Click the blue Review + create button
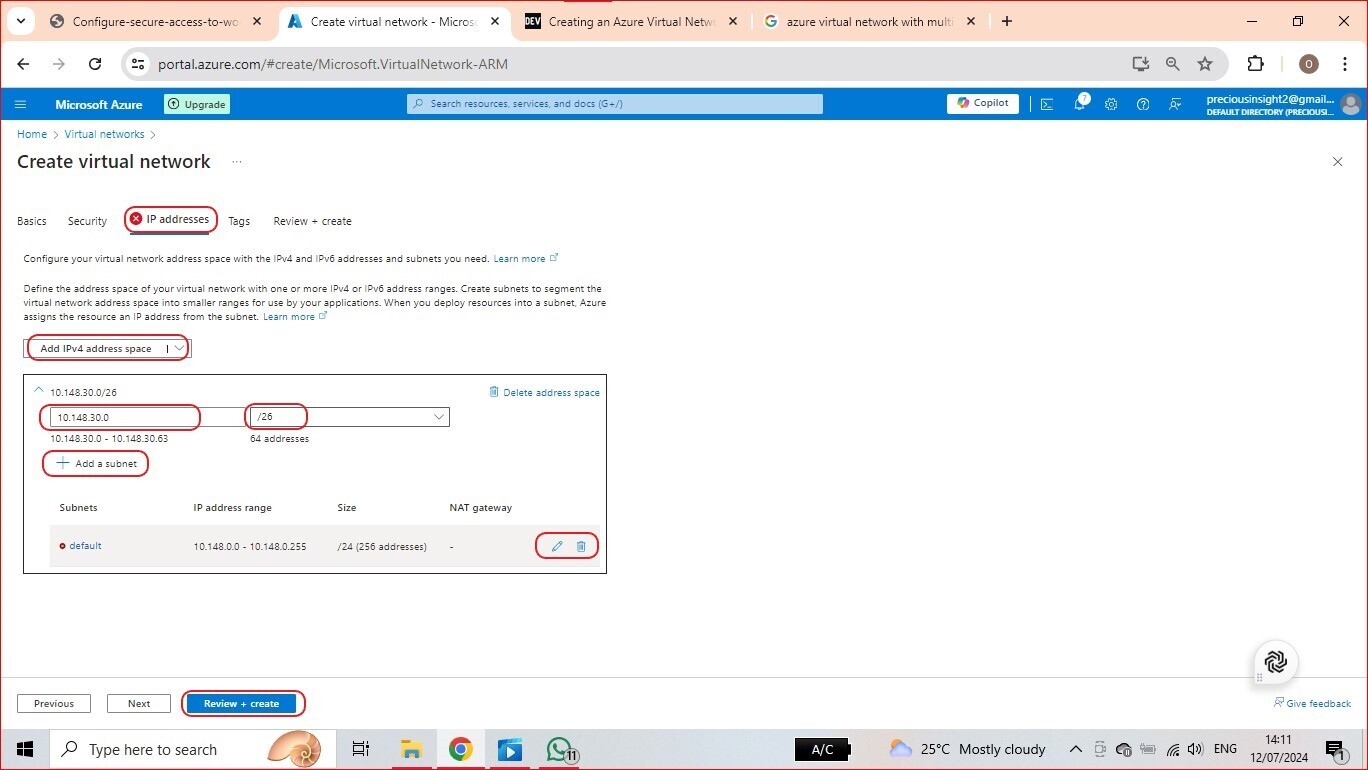The height and width of the screenshot is (770, 1368). pyautogui.click(x=242, y=704)
